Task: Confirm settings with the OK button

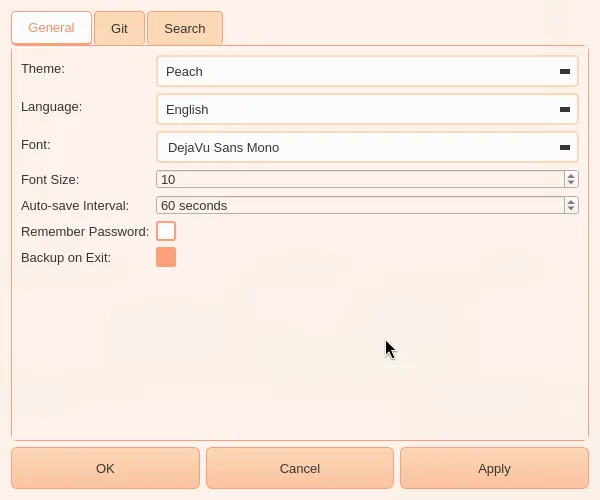Action: pyautogui.click(x=105, y=468)
